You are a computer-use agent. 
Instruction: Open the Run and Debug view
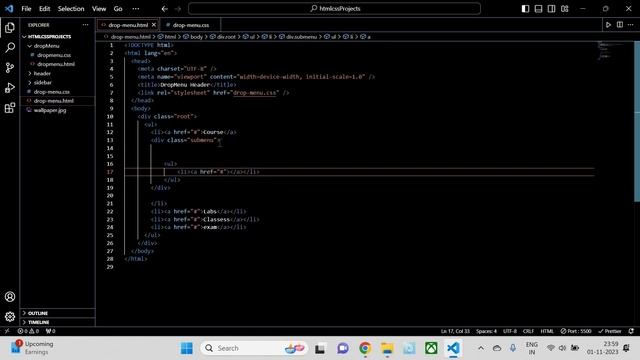click(10, 88)
